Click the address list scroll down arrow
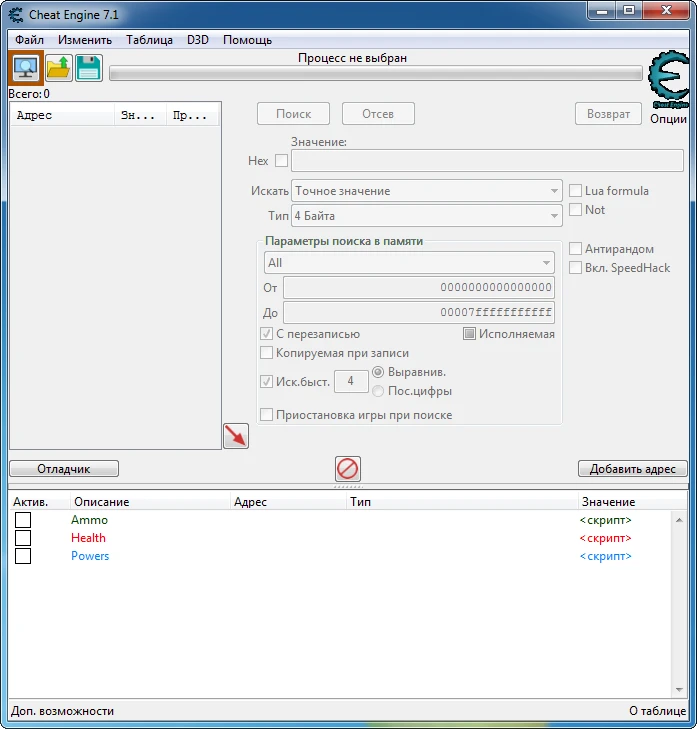The width and height of the screenshot is (697, 729). [x=679, y=689]
